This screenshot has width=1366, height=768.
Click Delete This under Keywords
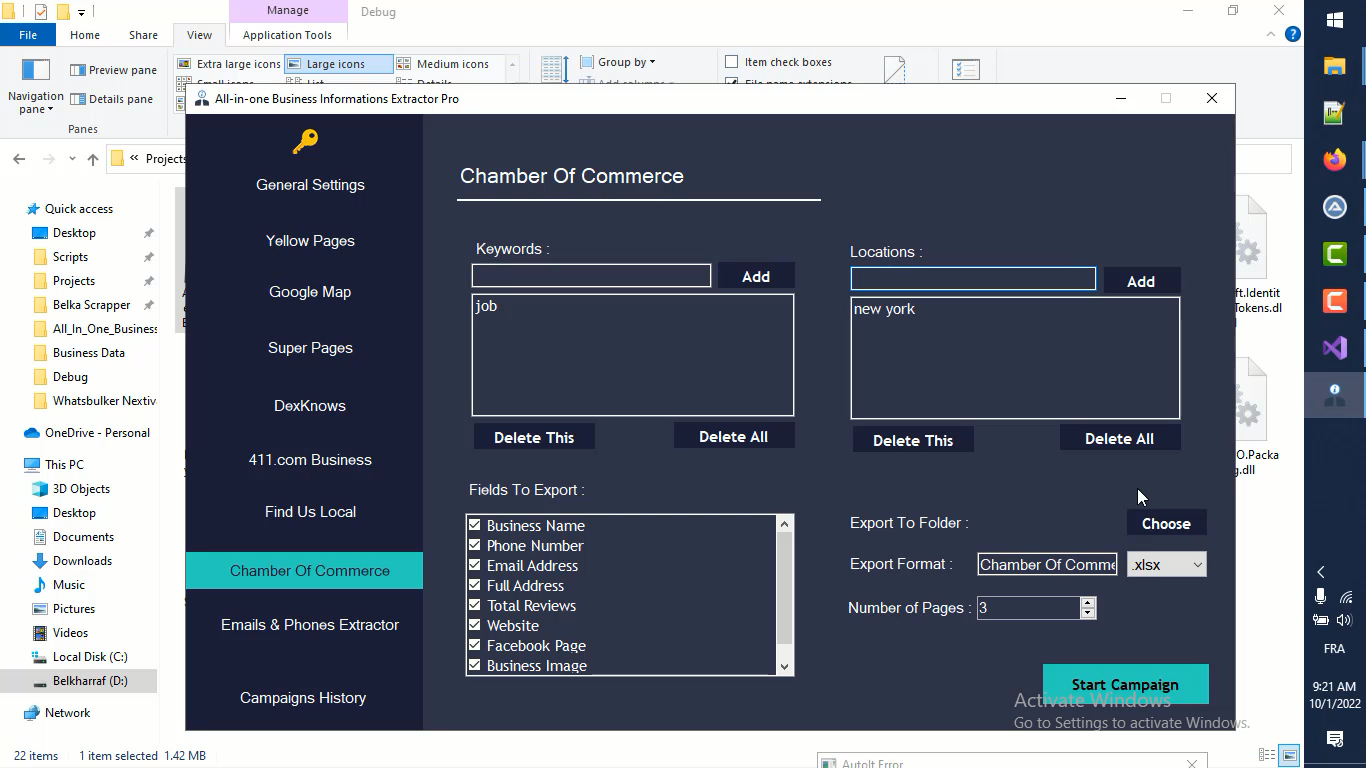[534, 437]
